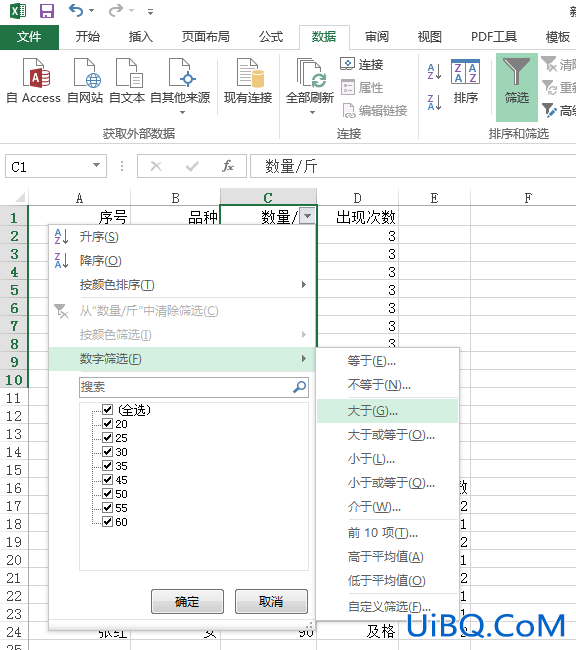Uncheck the 45 value checkbox
Image resolution: width=576 pixels, height=650 pixels.
[107, 480]
